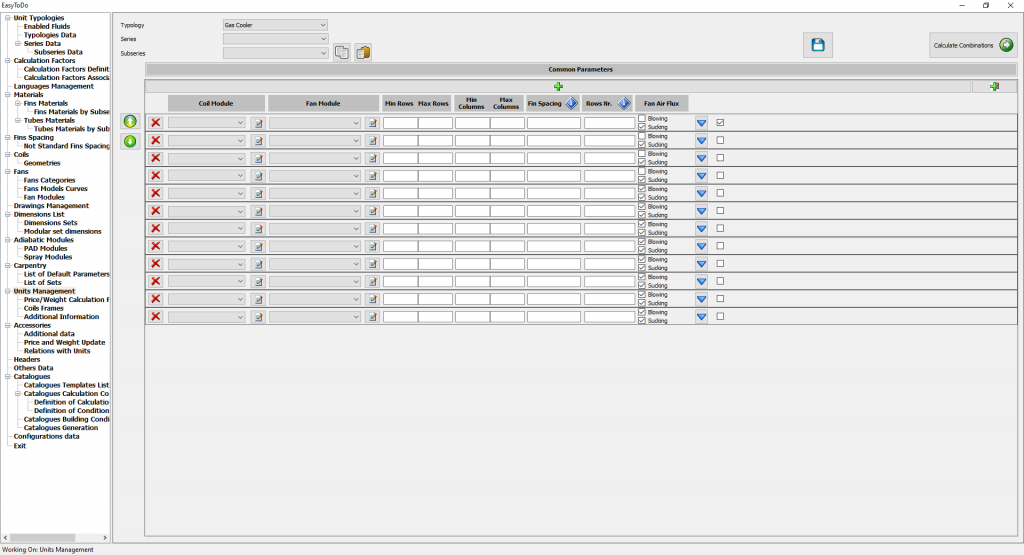
Task: Click the blue diamond next to Rows Nr.
Action: 623,103
